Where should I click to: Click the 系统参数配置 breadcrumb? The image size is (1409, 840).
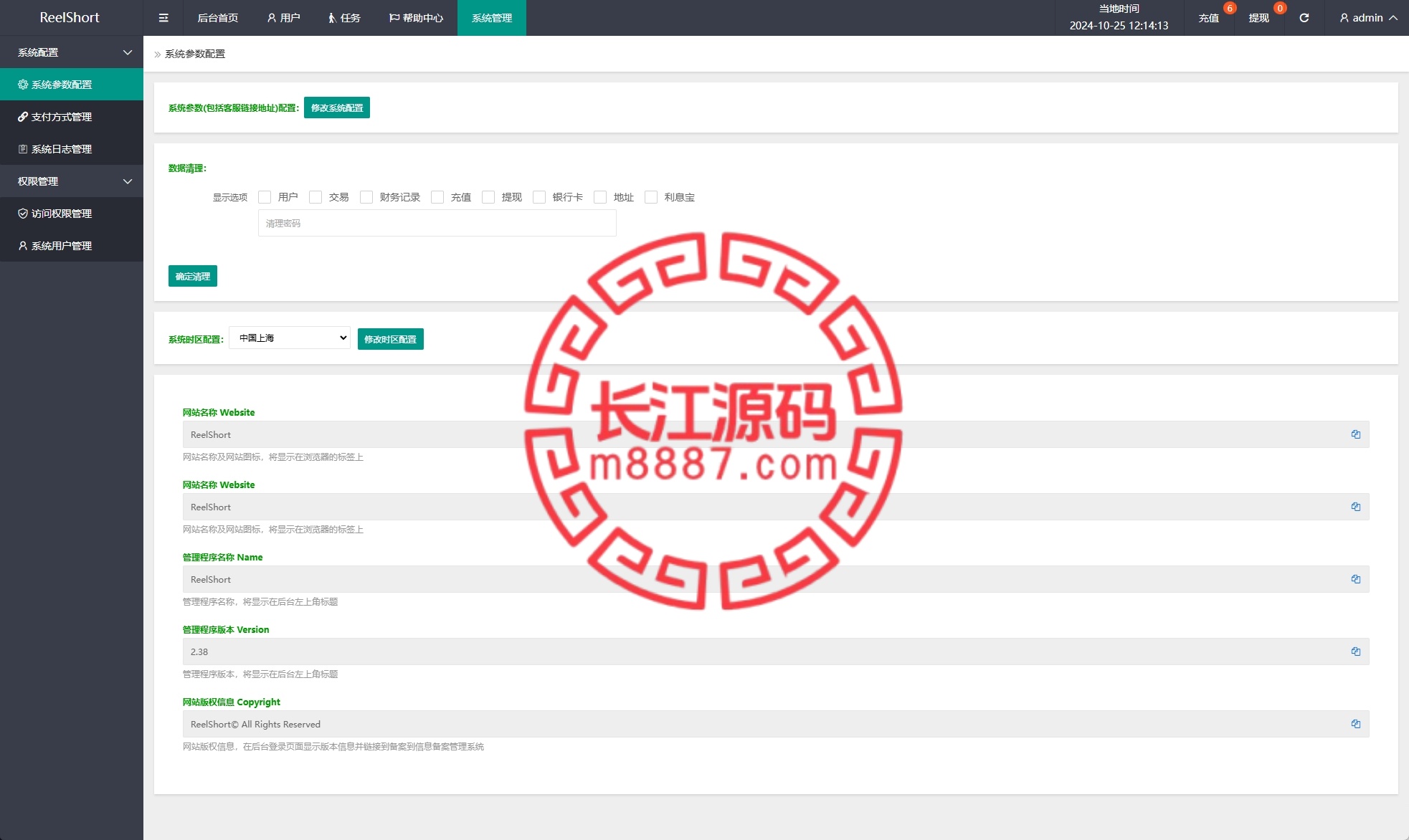[195, 54]
